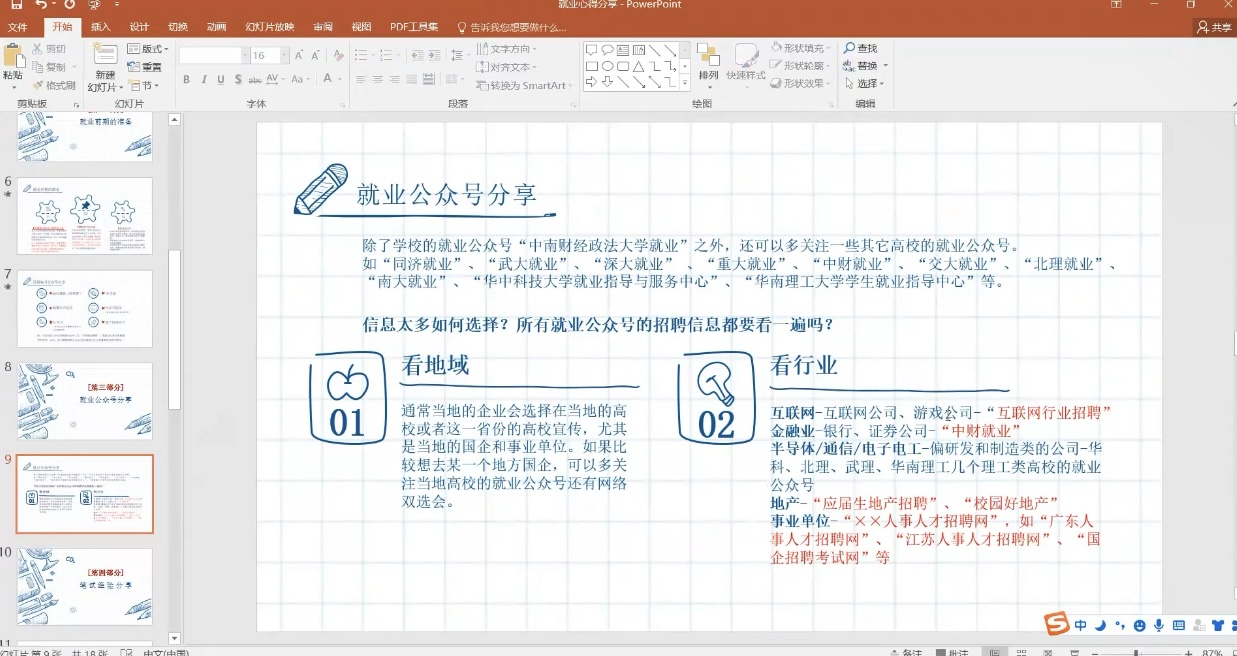Open the Replace (替换) dropdown

(866, 66)
